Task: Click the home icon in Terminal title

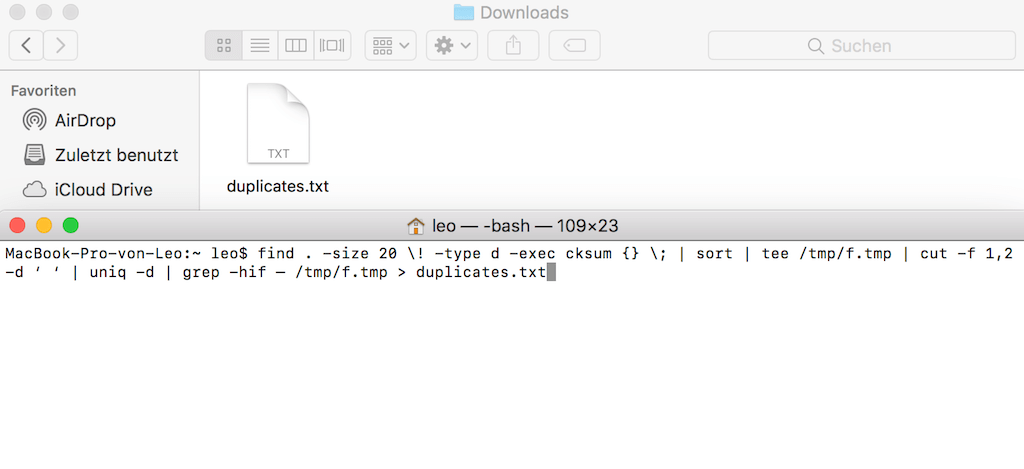Action: click(415, 227)
